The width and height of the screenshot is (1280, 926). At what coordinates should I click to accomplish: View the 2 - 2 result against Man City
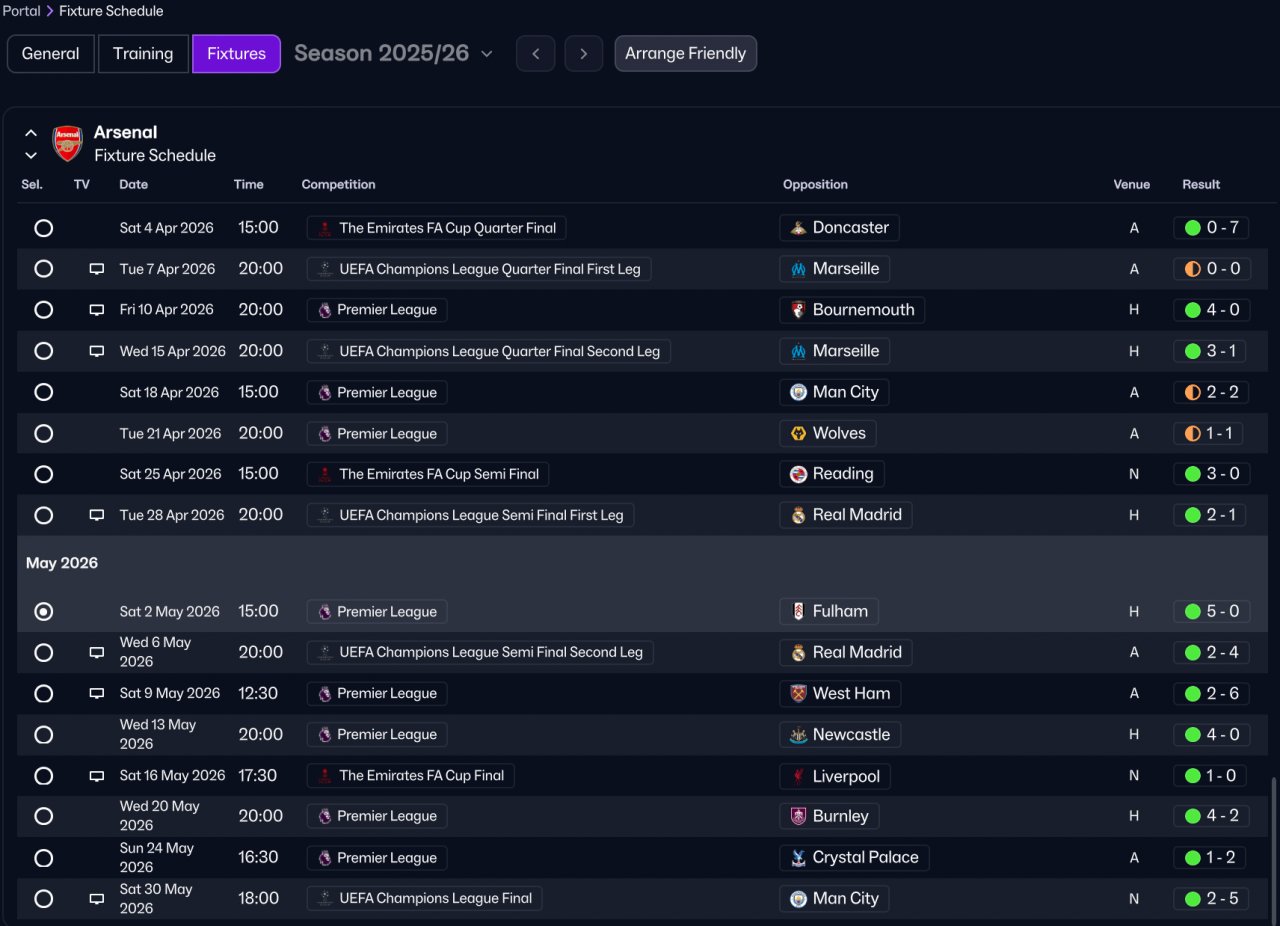pyautogui.click(x=1211, y=392)
